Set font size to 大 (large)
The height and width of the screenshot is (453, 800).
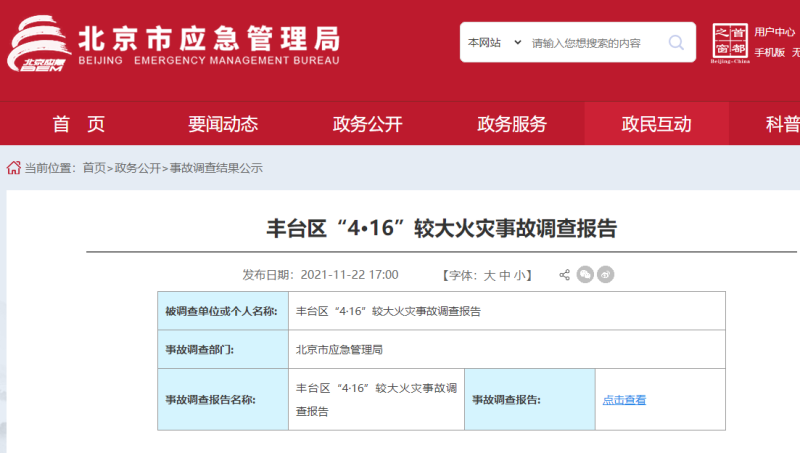tap(490, 275)
